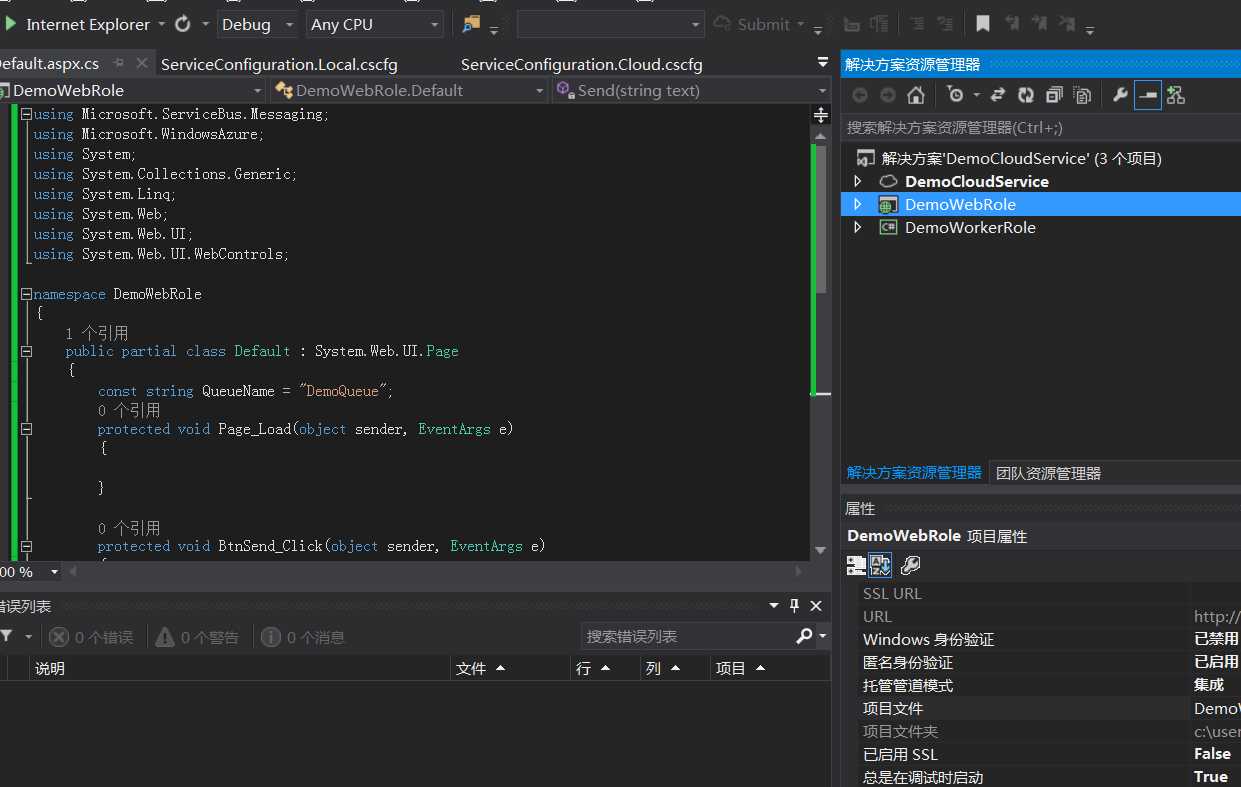Open property pages wrench icon in Properties panel
The width and height of the screenshot is (1241, 787).
point(910,566)
